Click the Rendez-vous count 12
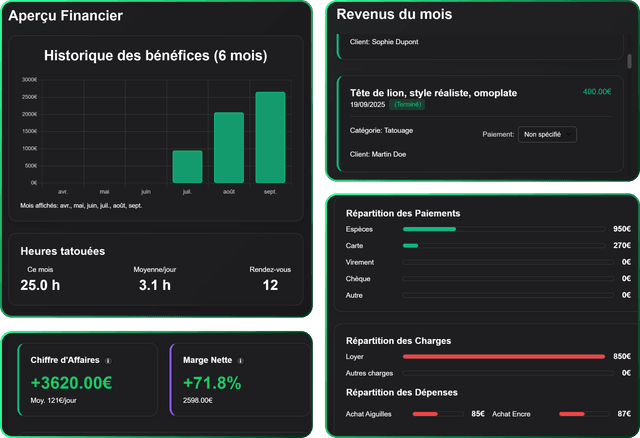This screenshot has width=640, height=438. coord(270,286)
